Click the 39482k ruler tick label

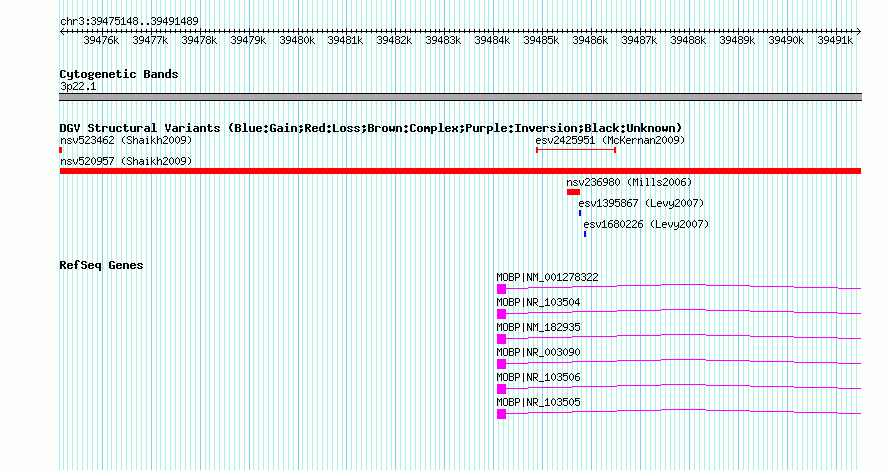click(x=394, y=40)
